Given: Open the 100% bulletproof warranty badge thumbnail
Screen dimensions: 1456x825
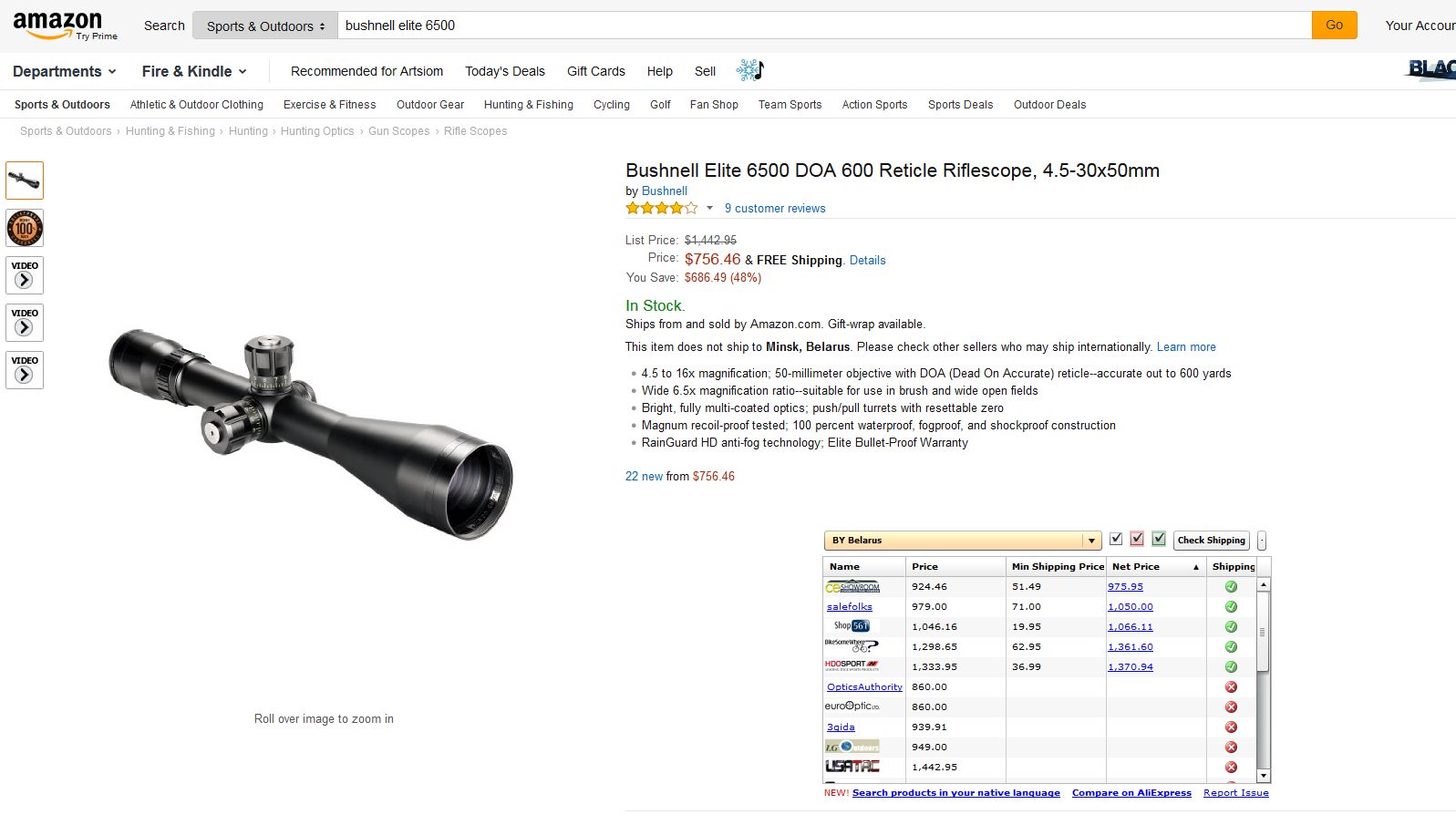Looking at the screenshot, I should [25, 228].
